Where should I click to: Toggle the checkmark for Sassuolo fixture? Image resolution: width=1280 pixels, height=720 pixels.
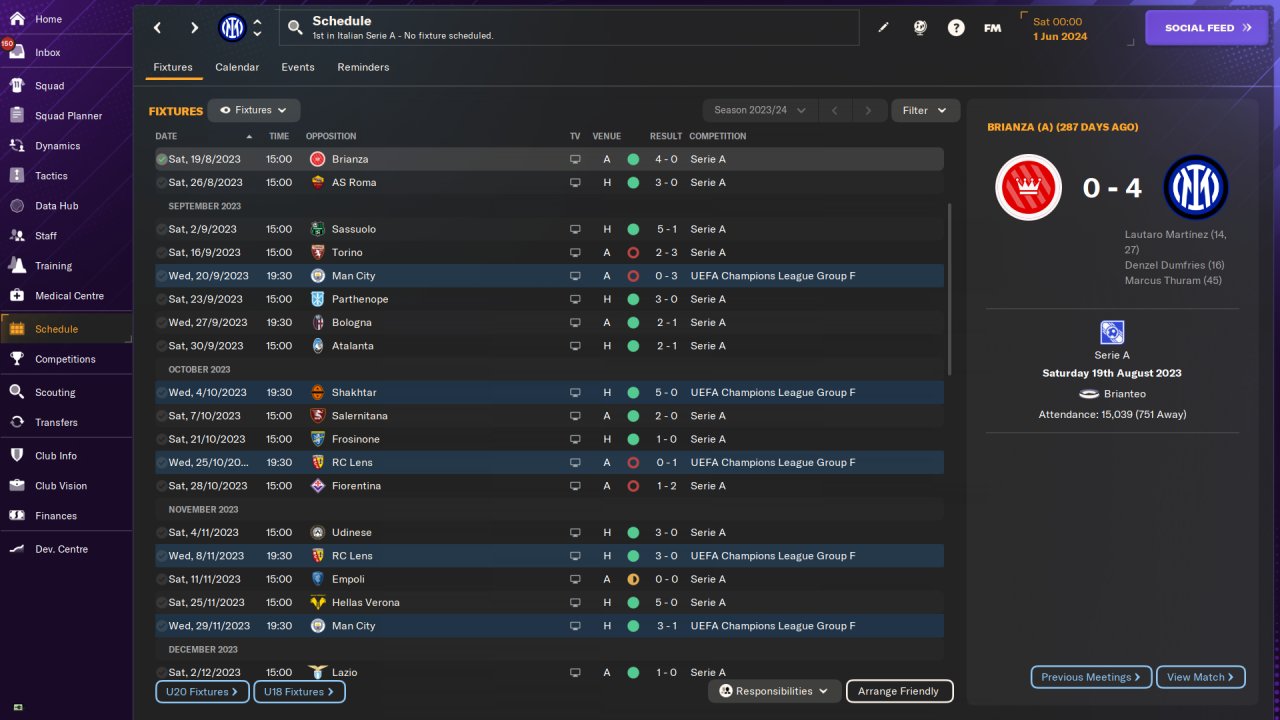(x=161, y=229)
